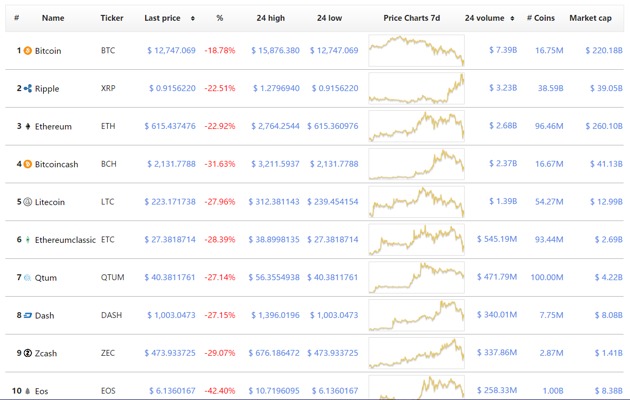Sort table by Last price column
This screenshot has width=630, height=400.
162,18
